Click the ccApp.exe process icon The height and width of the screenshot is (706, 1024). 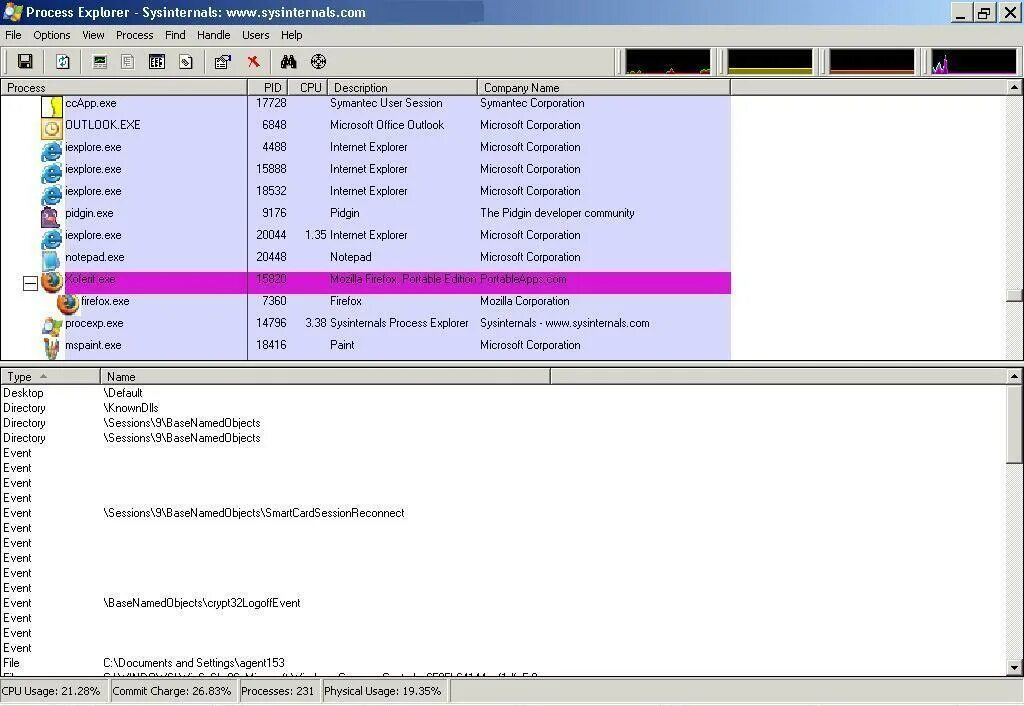tap(52, 106)
